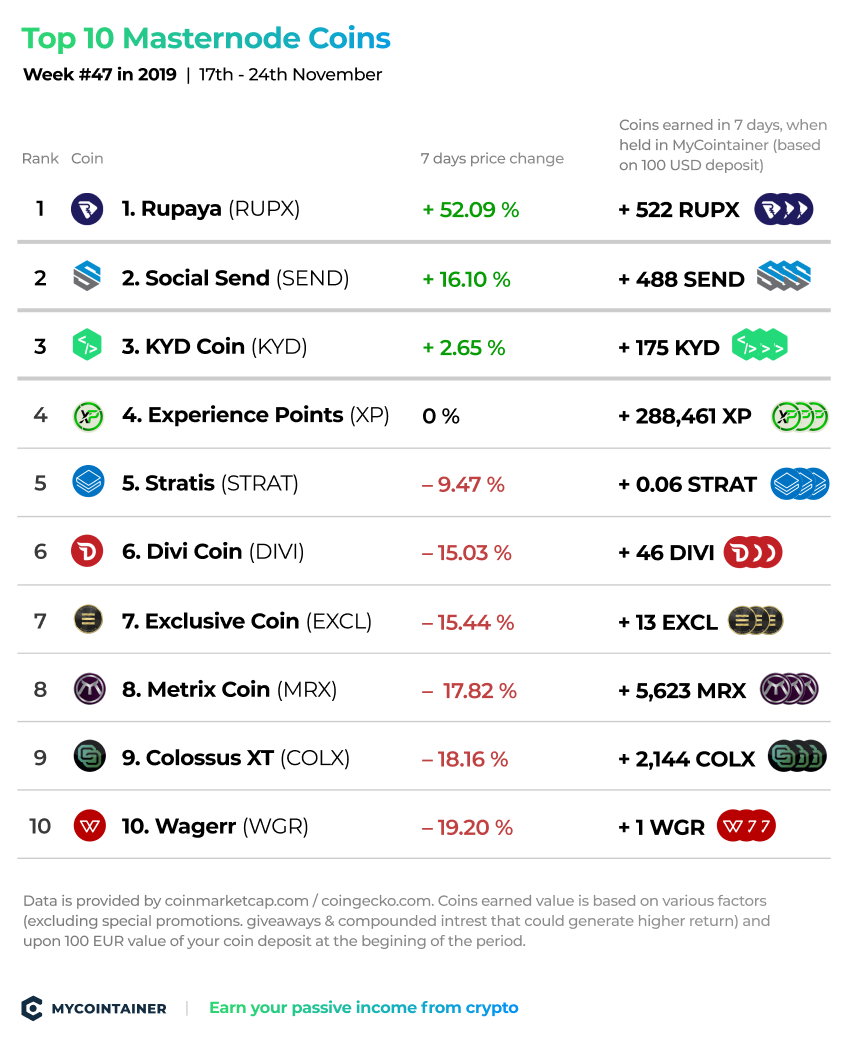Select the '+ 288,461 XP' earned value

coord(685,416)
